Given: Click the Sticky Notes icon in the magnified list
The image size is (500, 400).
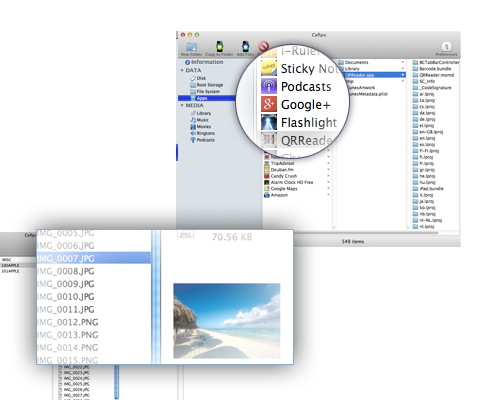Looking at the screenshot, I should 269,68.
